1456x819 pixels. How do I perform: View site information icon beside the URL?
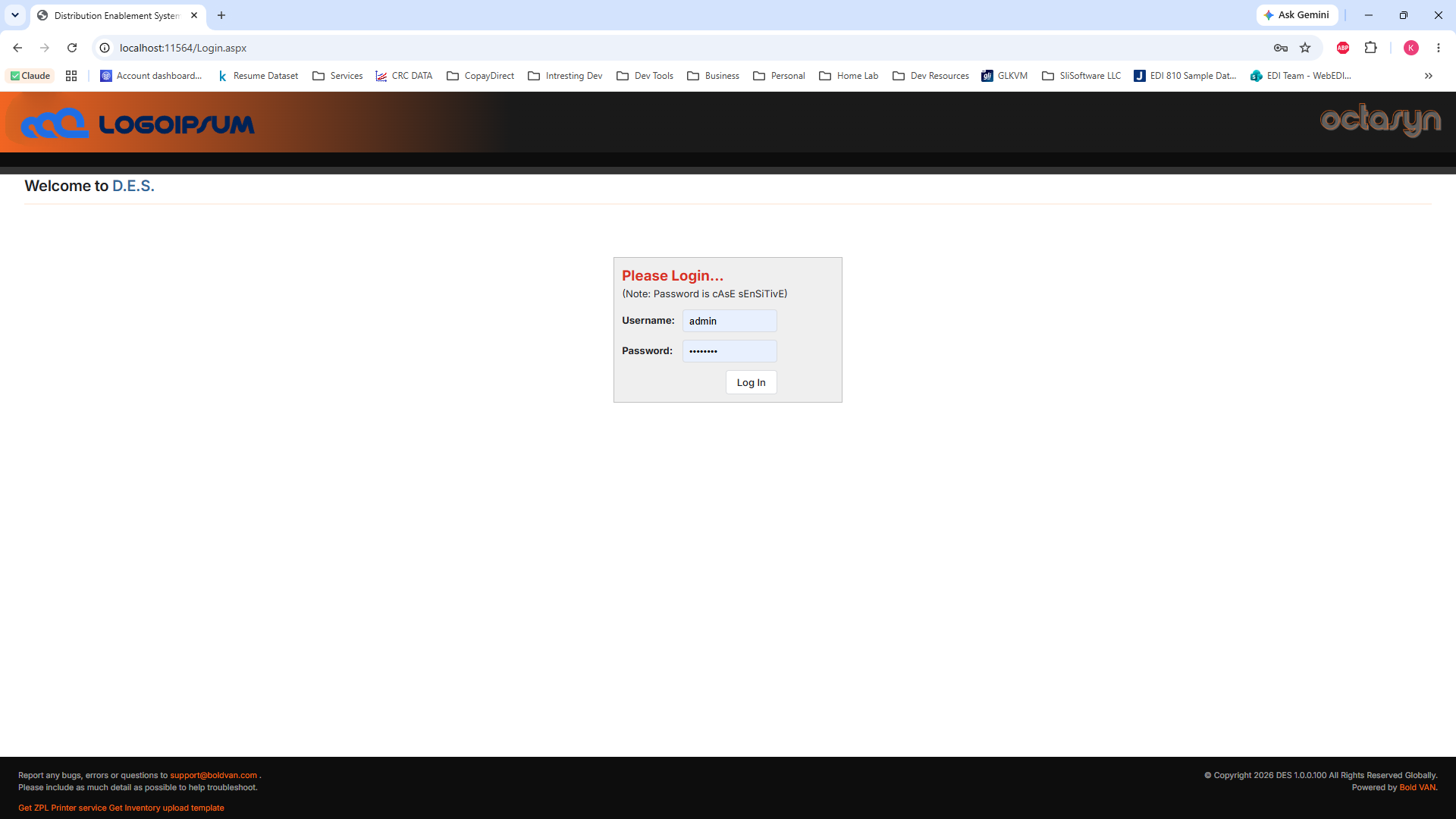(105, 48)
